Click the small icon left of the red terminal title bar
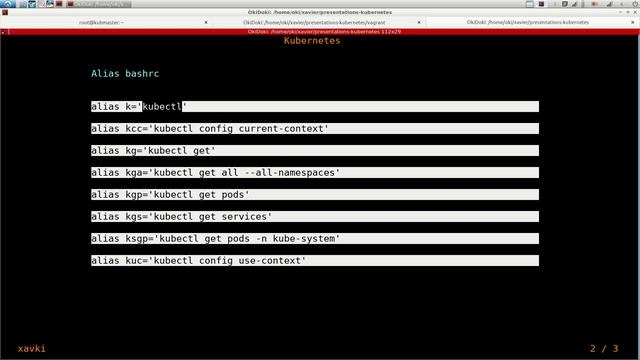The width and height of the screenshot is (640, 360). coord(4,31)
